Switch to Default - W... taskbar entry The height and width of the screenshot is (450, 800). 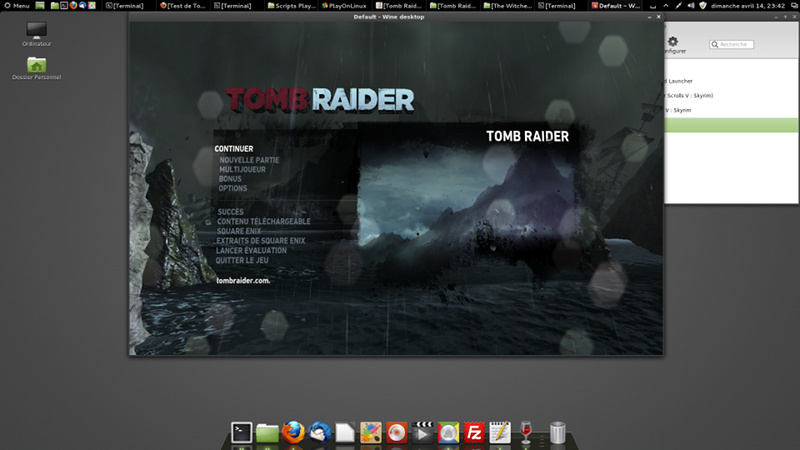tap(615, 6)
